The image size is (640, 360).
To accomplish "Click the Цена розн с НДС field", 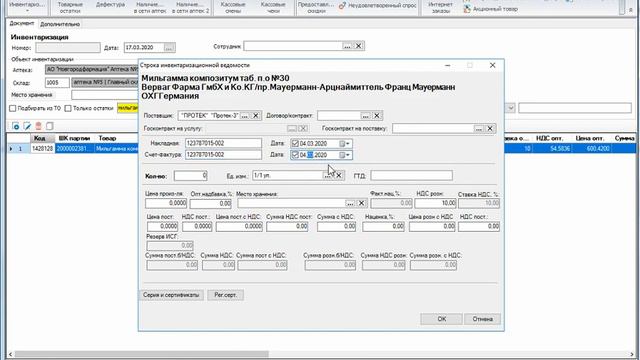I will pos(432,227).
